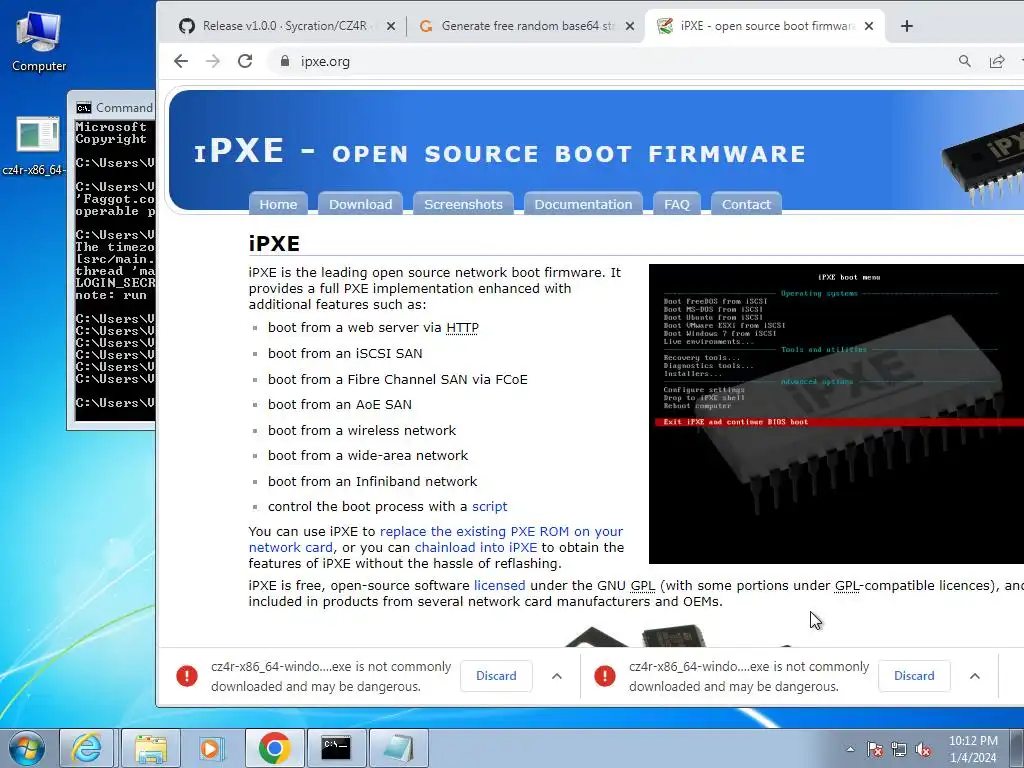Click the Chrome taskbar icon
The height and width of the screenshot is (768, 1024).
point(274,748)
